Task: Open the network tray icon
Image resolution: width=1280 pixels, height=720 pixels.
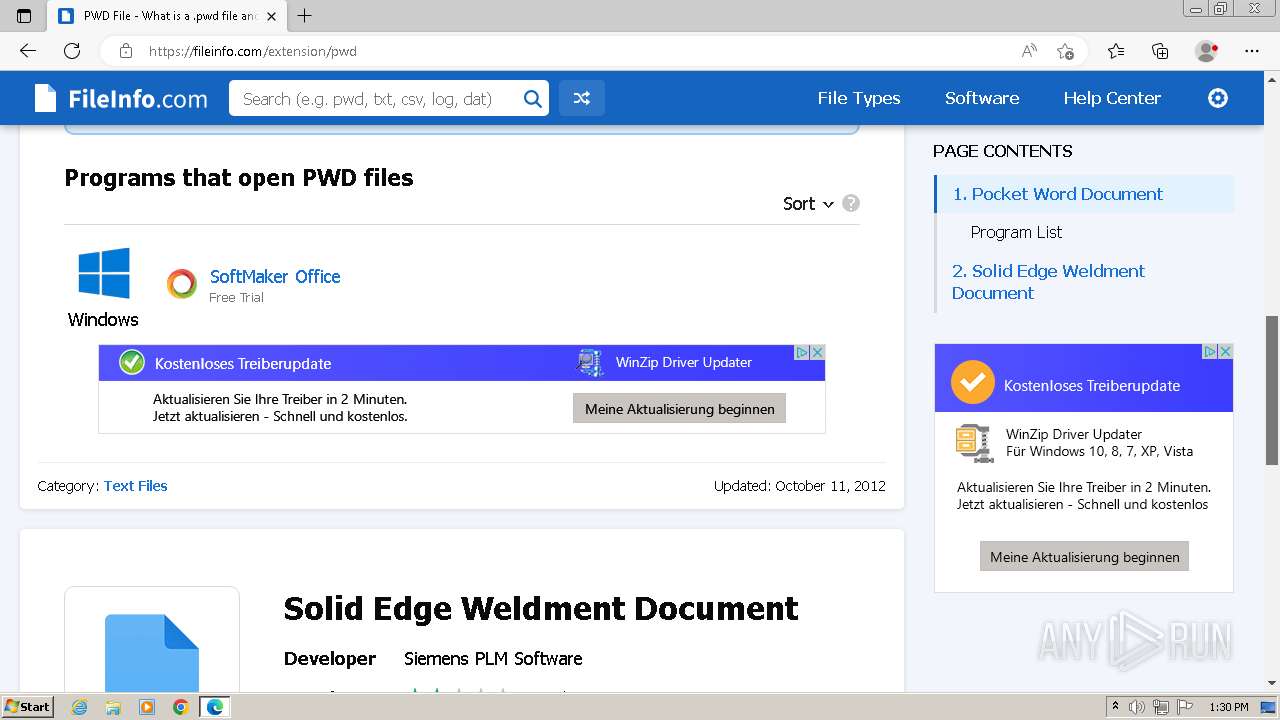Action: click(1161, 707)
